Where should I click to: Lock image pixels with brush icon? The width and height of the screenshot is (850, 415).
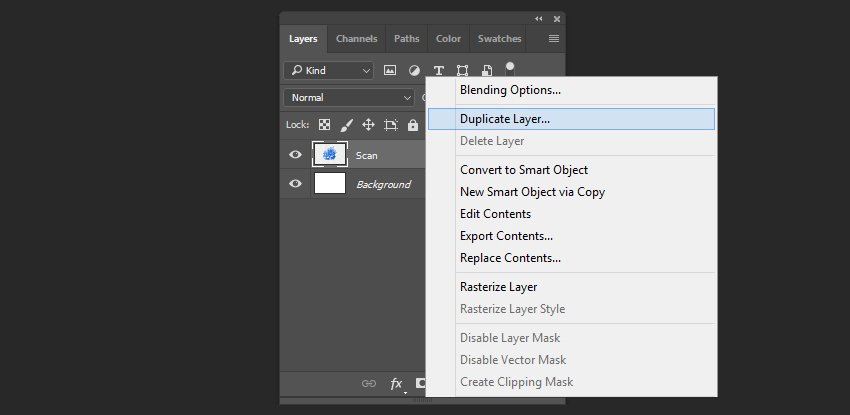pyautogui.click(x=346, y=125)
